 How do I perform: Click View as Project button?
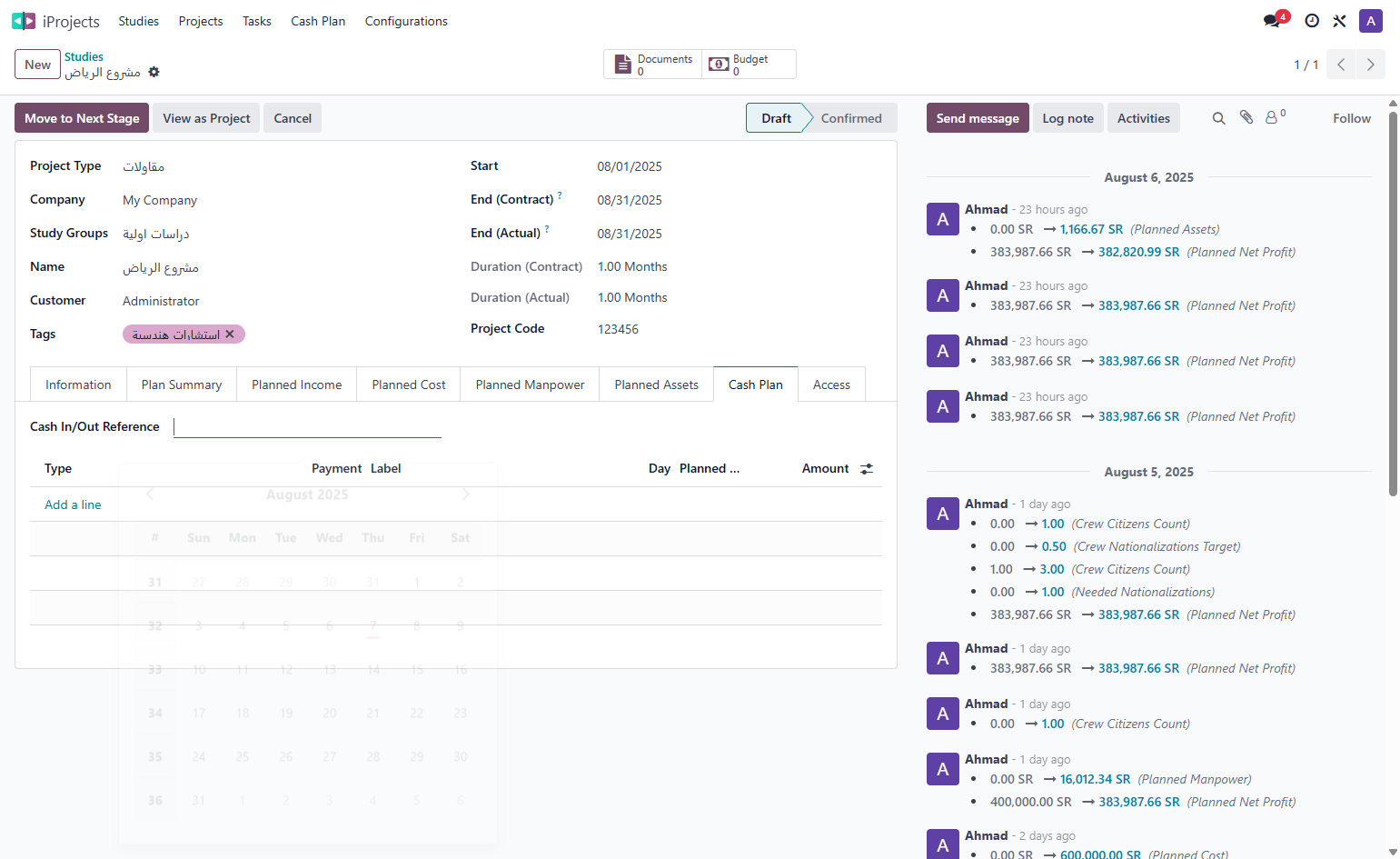click(206, 118)
